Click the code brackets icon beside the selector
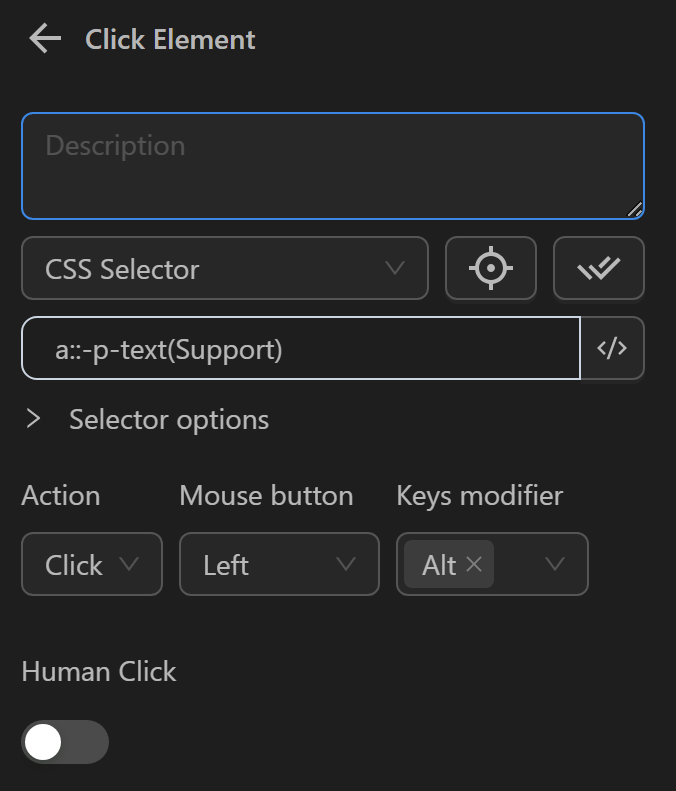 tap(612, 348)
